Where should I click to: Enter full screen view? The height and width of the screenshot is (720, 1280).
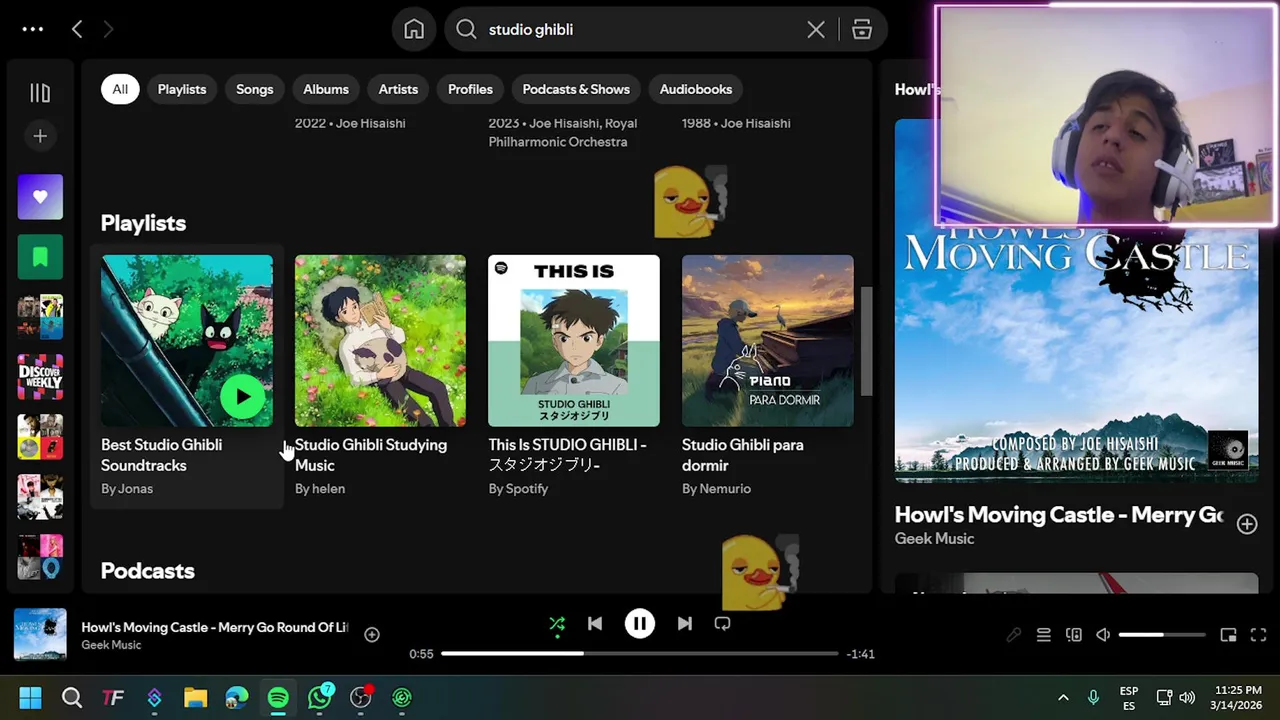[1259, 635]
